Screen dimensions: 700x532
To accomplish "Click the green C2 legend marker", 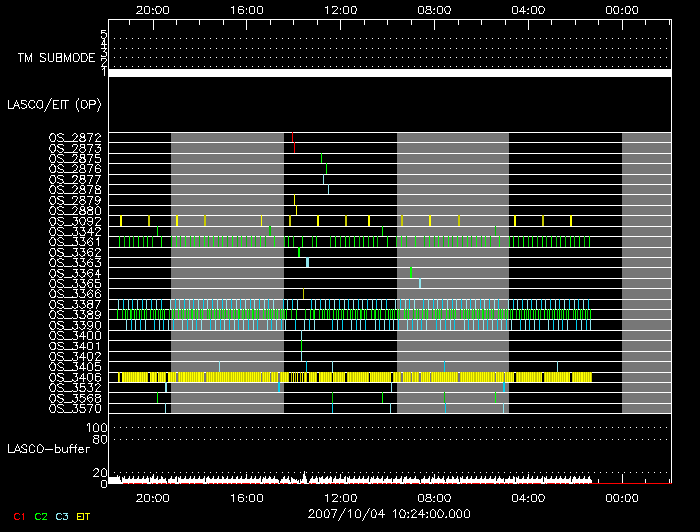I will point(41,517).
